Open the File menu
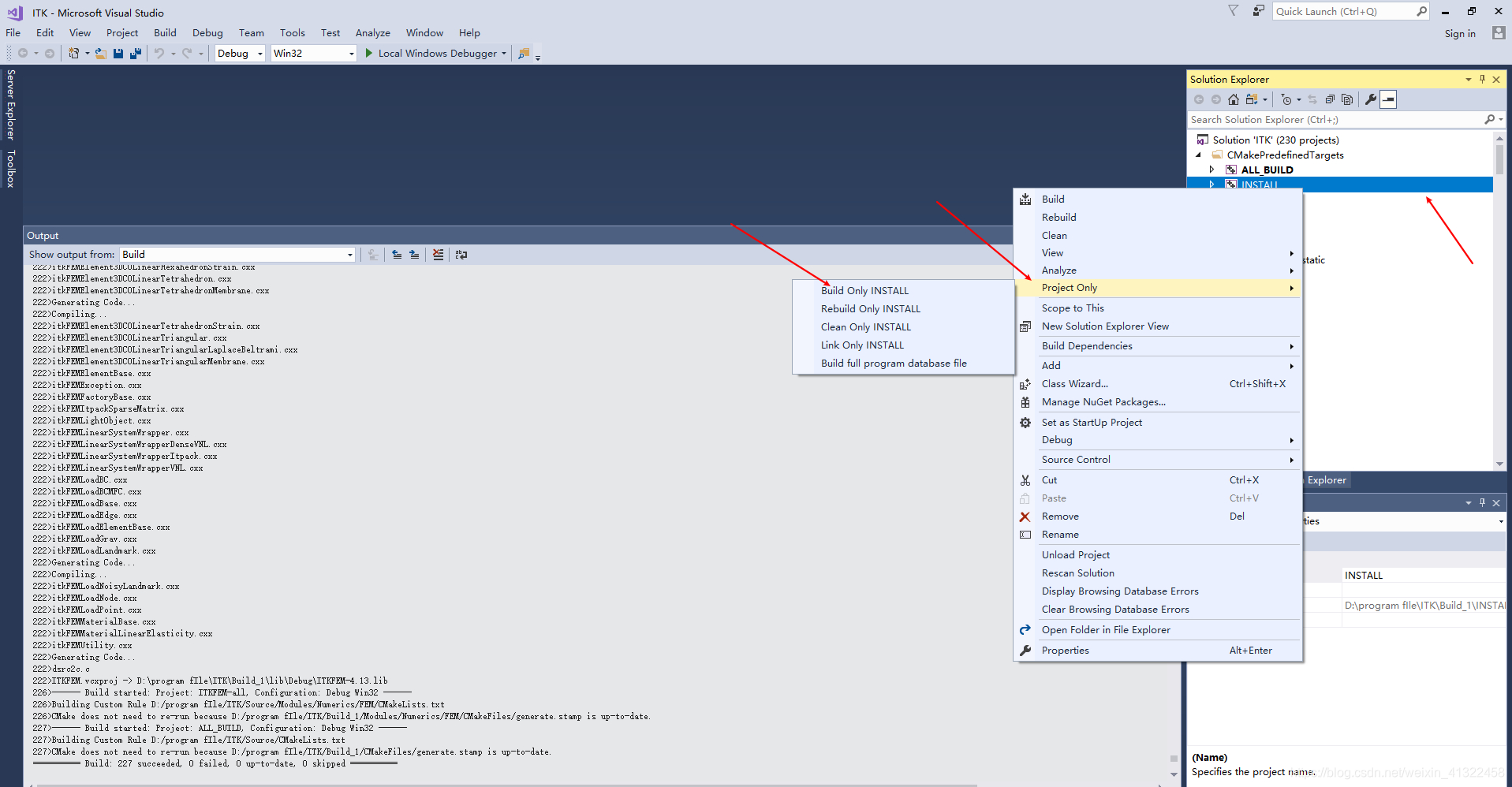Screen dimensions: 1512x787 click(13, 33)
